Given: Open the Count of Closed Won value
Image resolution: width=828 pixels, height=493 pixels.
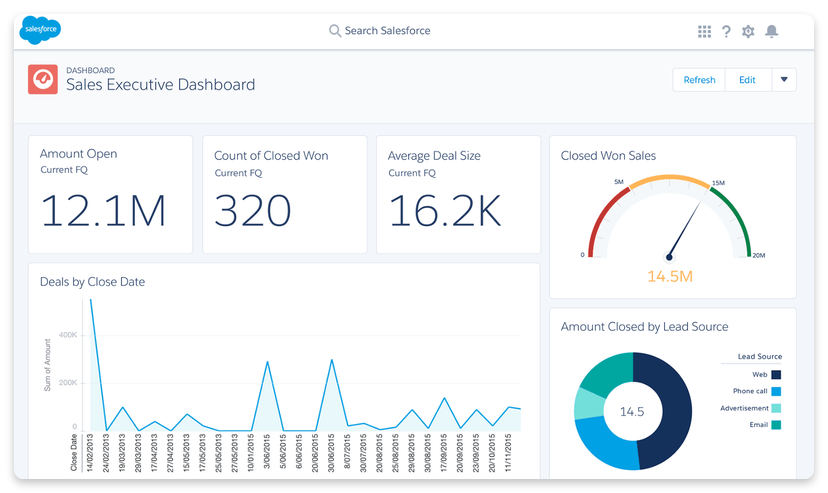Looking at the screenshot, I should pos(252,211).
